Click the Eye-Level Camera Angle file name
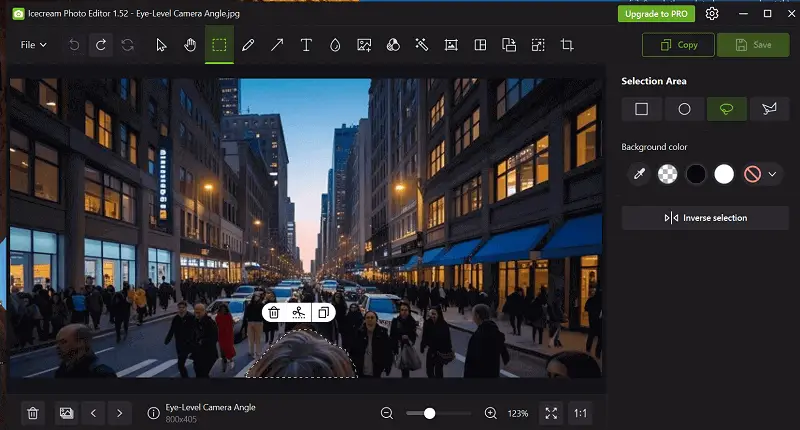Screen dimensions: 800x430 [x=210, y=408]
